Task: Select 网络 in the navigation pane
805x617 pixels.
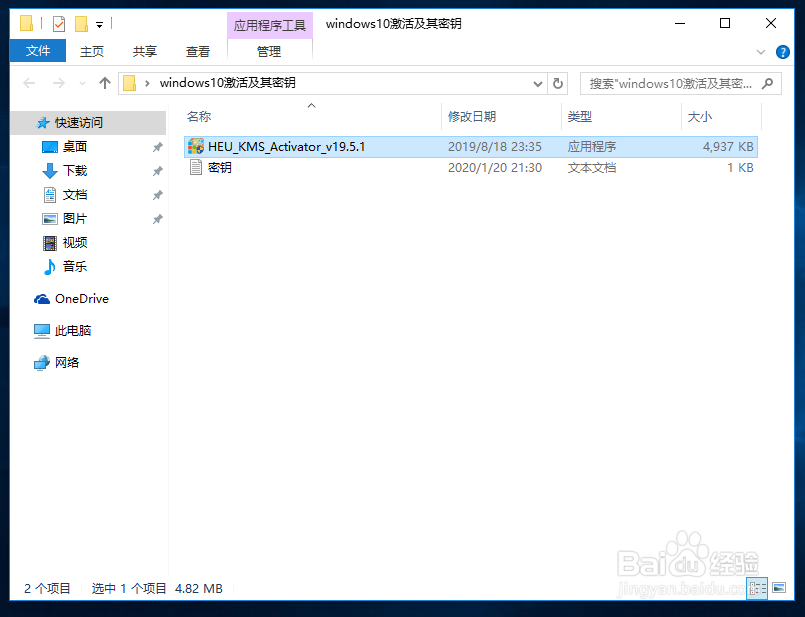Action: (x=67, y=362)
